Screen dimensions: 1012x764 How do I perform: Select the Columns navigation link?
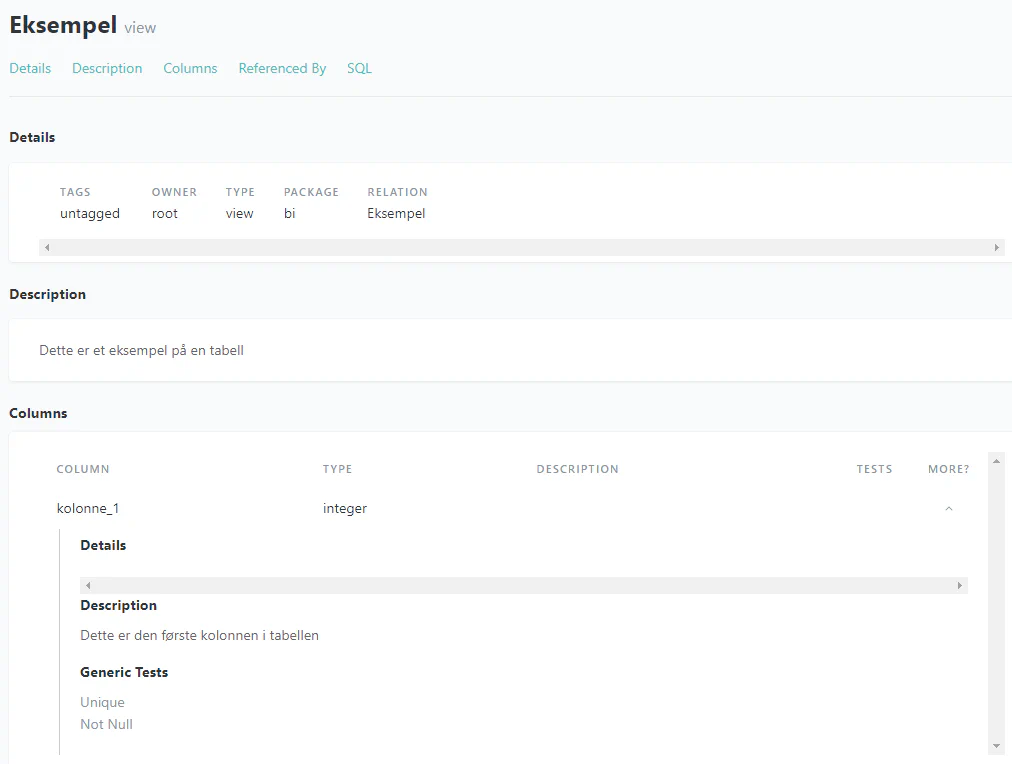point(190,68)
